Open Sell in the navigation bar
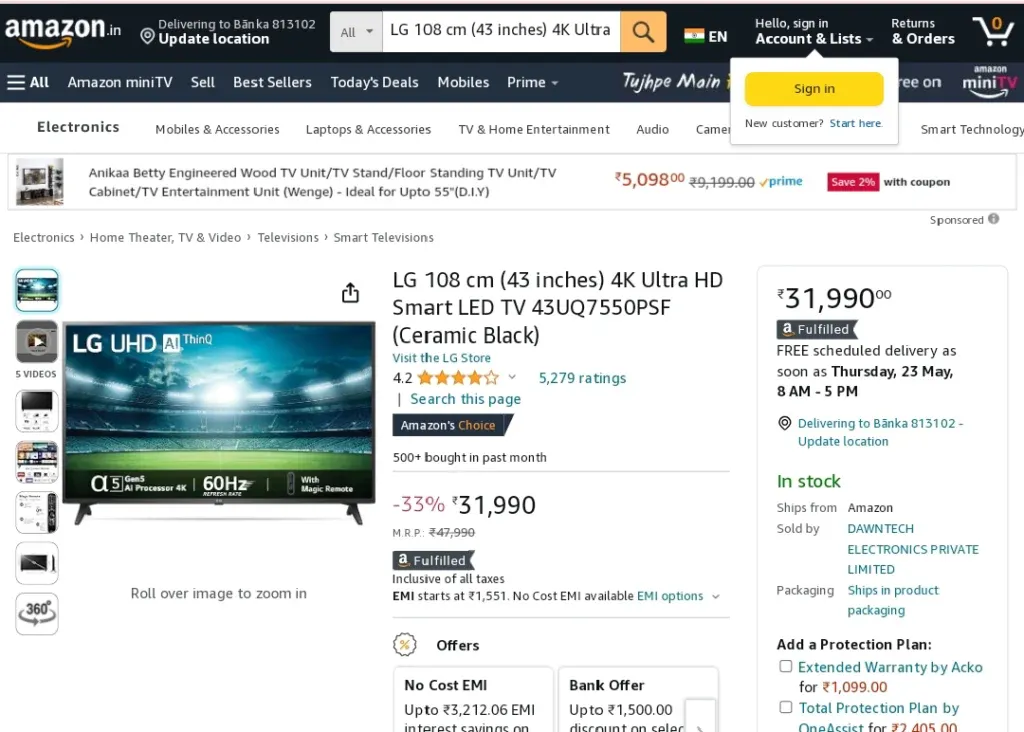The height and width of the screenshot is (732, 1024). (202, 82)
